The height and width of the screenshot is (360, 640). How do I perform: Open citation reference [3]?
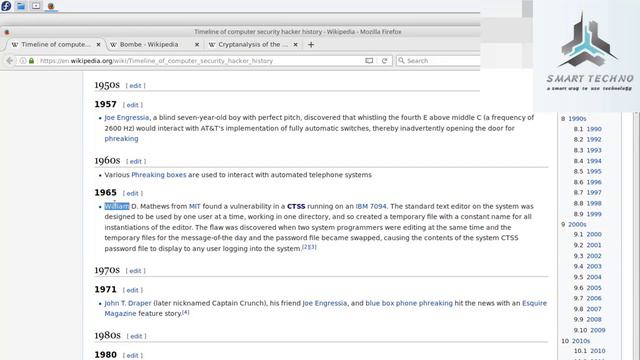[313, 247]
